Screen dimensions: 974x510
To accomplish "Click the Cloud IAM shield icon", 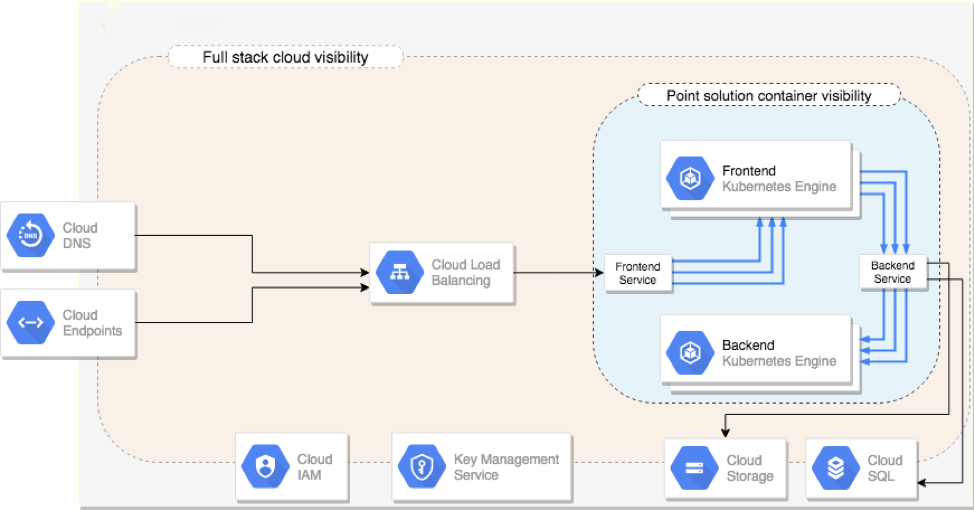I will click(x=265, y=467).
